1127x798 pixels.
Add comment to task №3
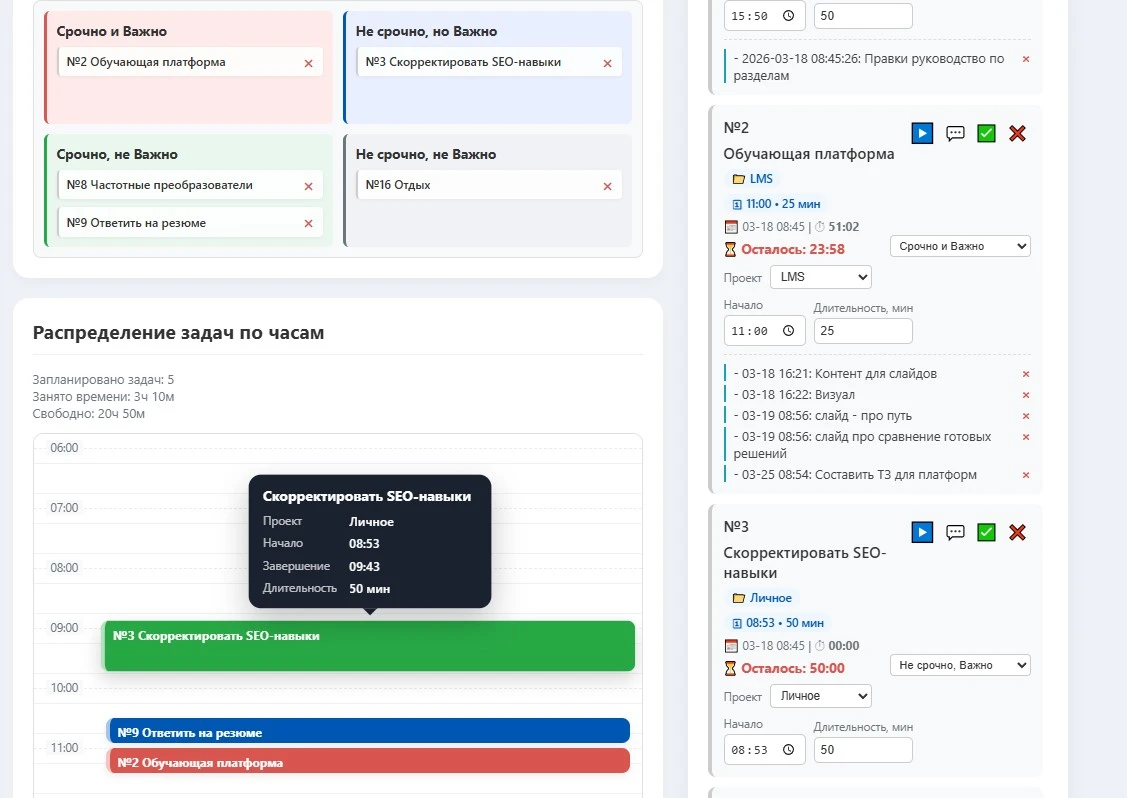click(x=955, y=532)
